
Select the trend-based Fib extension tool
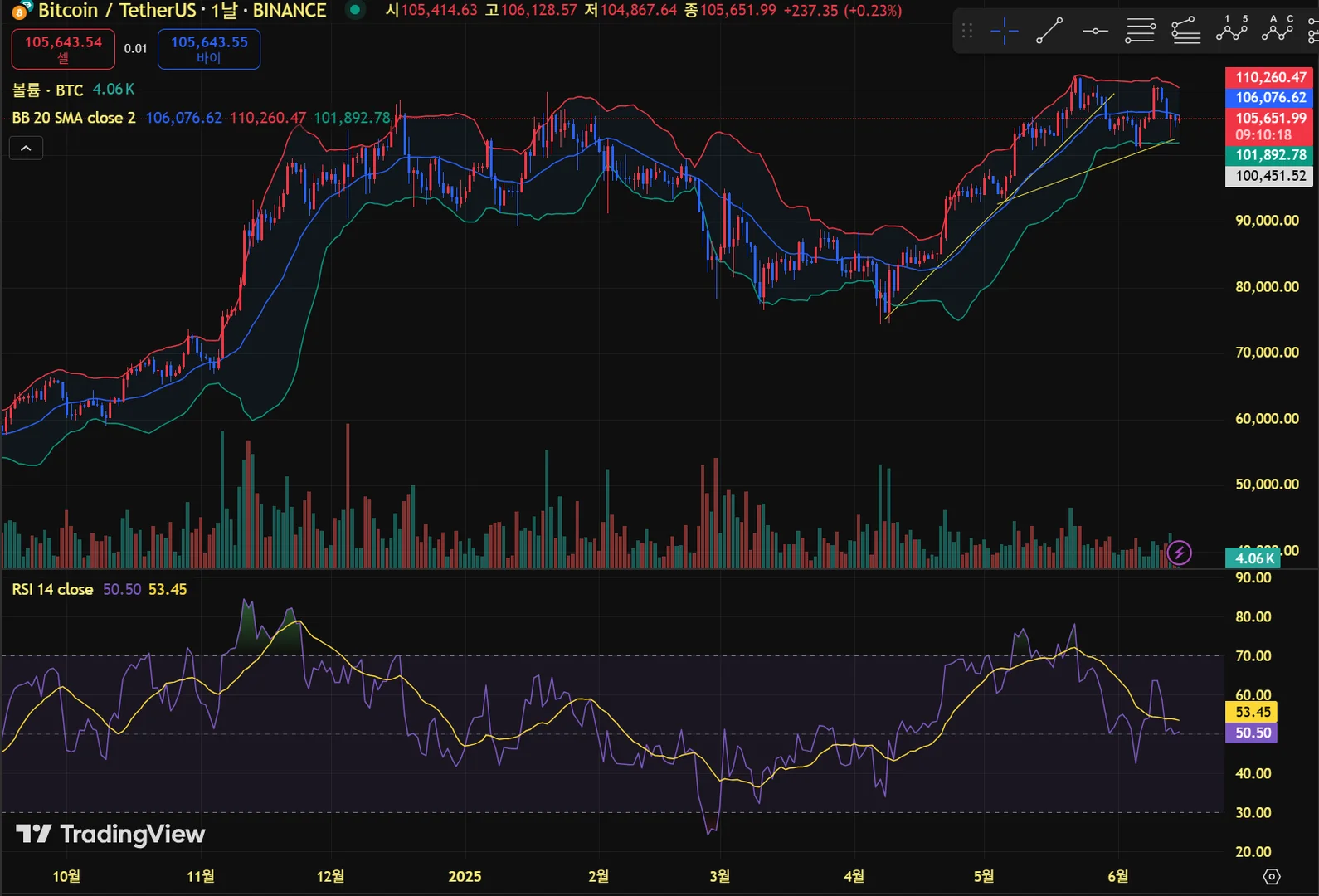(x=1186, y=32)
